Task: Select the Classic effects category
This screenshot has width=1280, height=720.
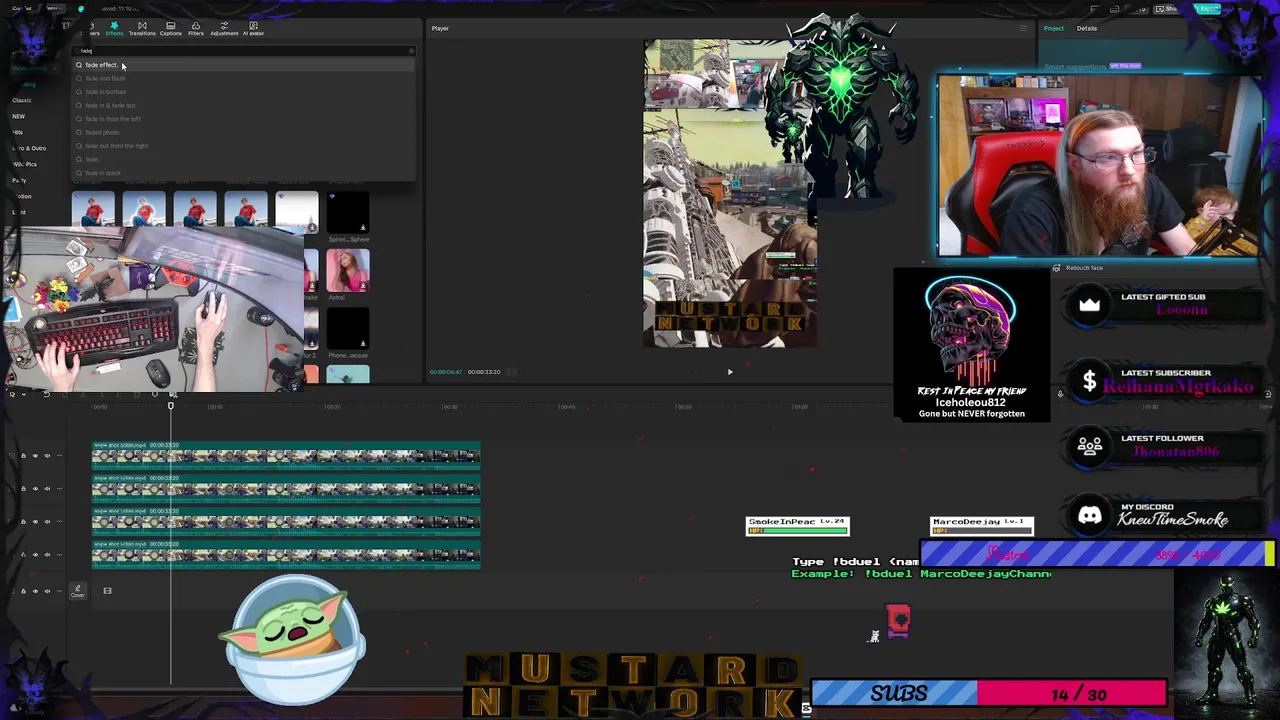Action: click(x=22, y=100)
